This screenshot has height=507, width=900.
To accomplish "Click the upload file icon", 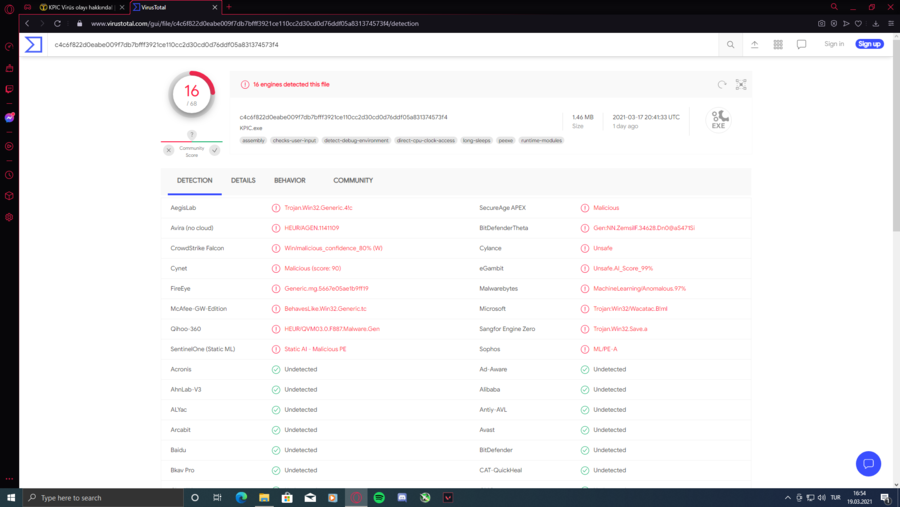I will [x=754, y=45].
